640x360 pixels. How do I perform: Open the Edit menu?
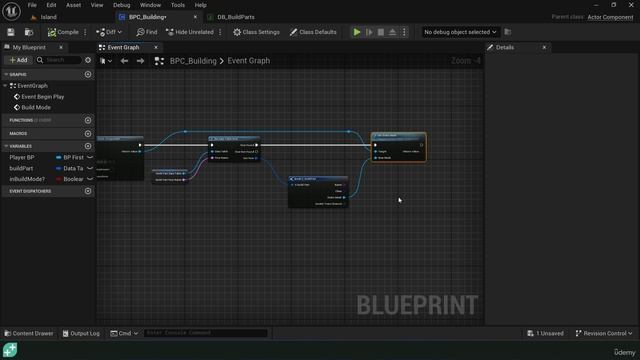pos(51,5)
